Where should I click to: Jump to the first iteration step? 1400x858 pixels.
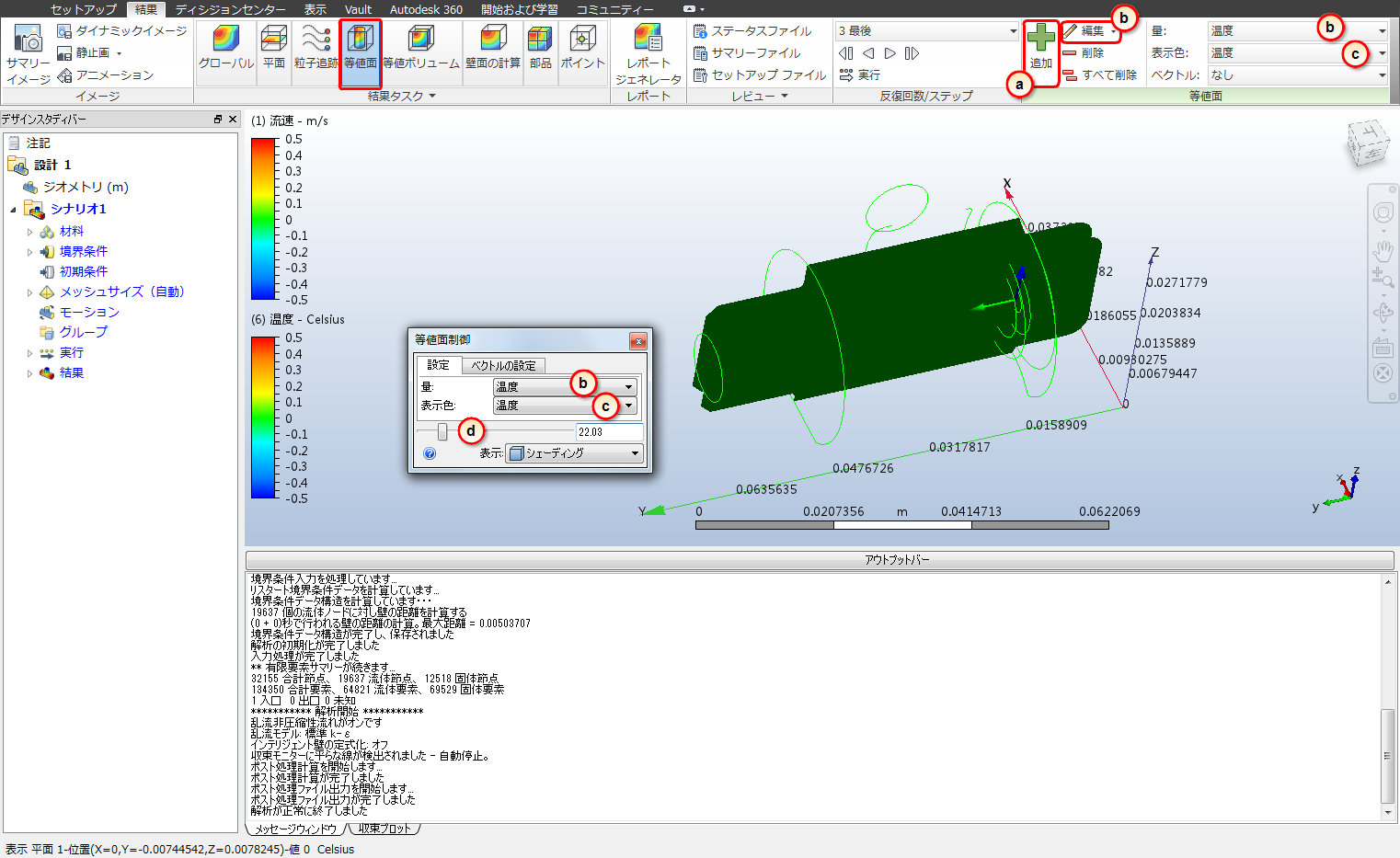pyautogui.click(x=846, y=53)
